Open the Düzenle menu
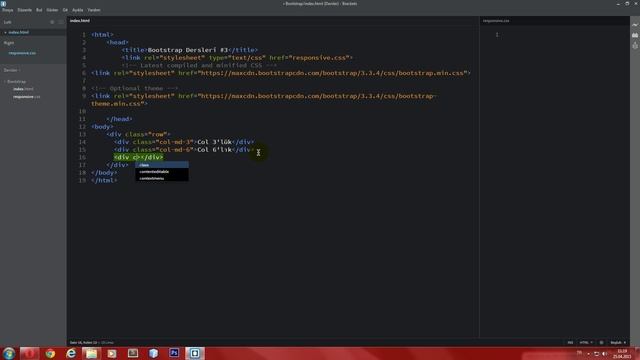640x360 pixels. pyautogui.click(x=25, y=10)
